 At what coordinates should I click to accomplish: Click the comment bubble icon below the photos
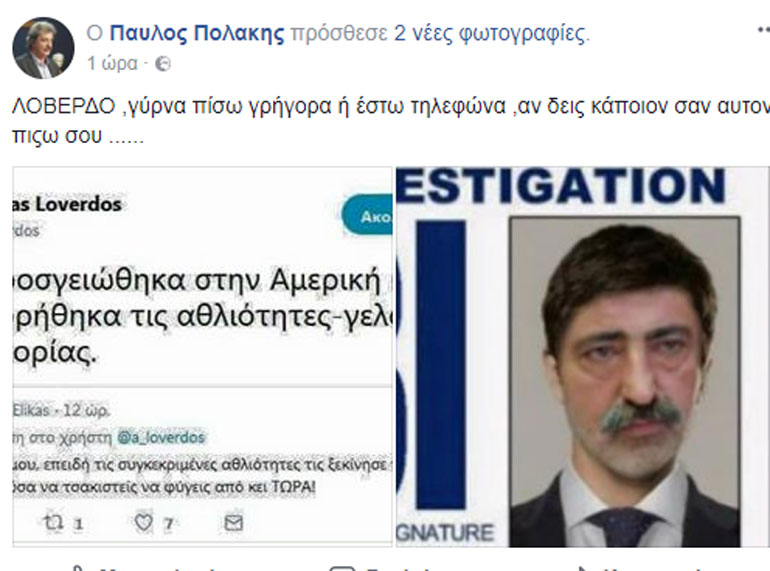tap(342, 569)
